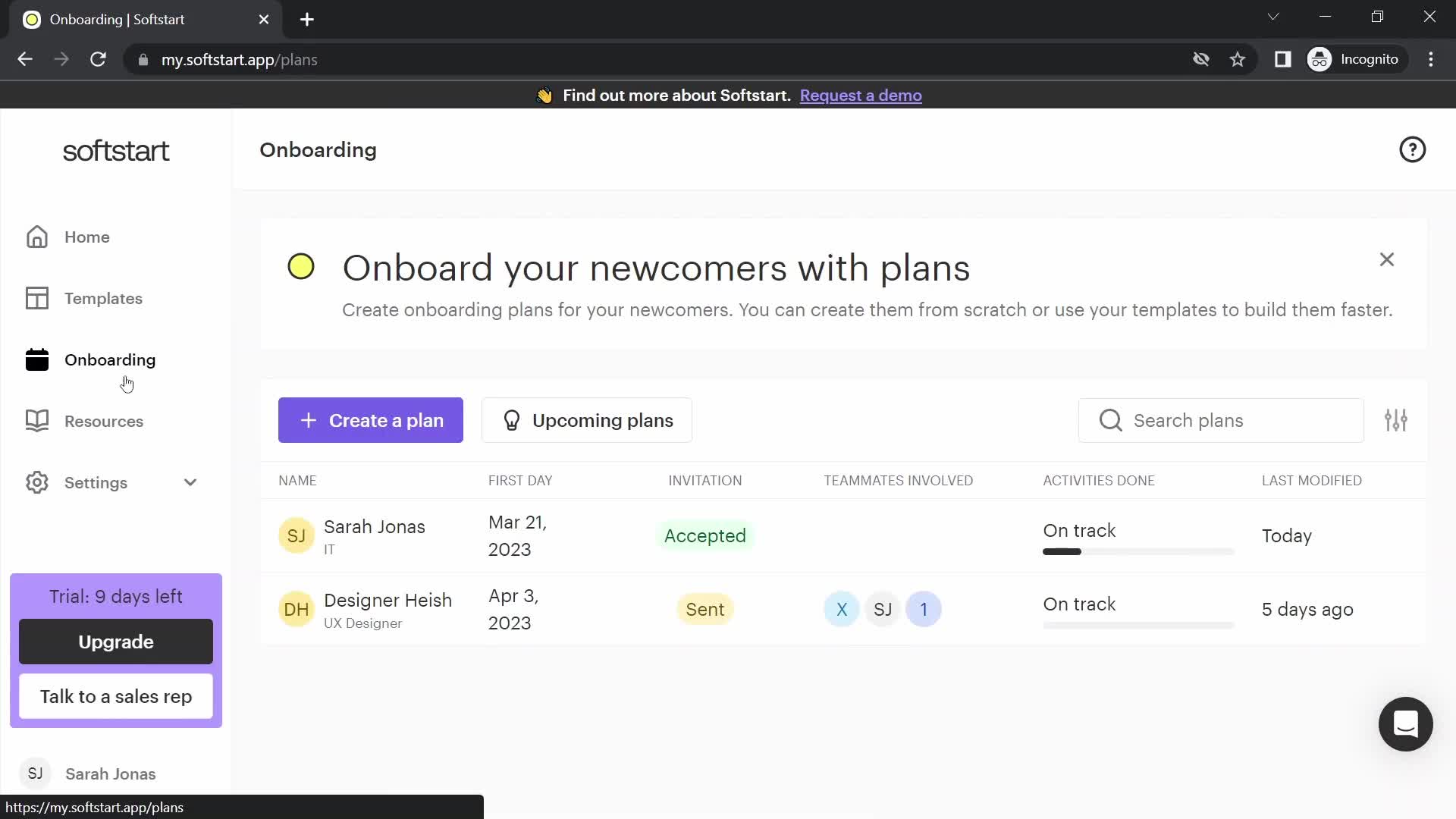Open Upcoming plans
The width and height of the screenshot is (1456, 819).
(x=587, y=420)
